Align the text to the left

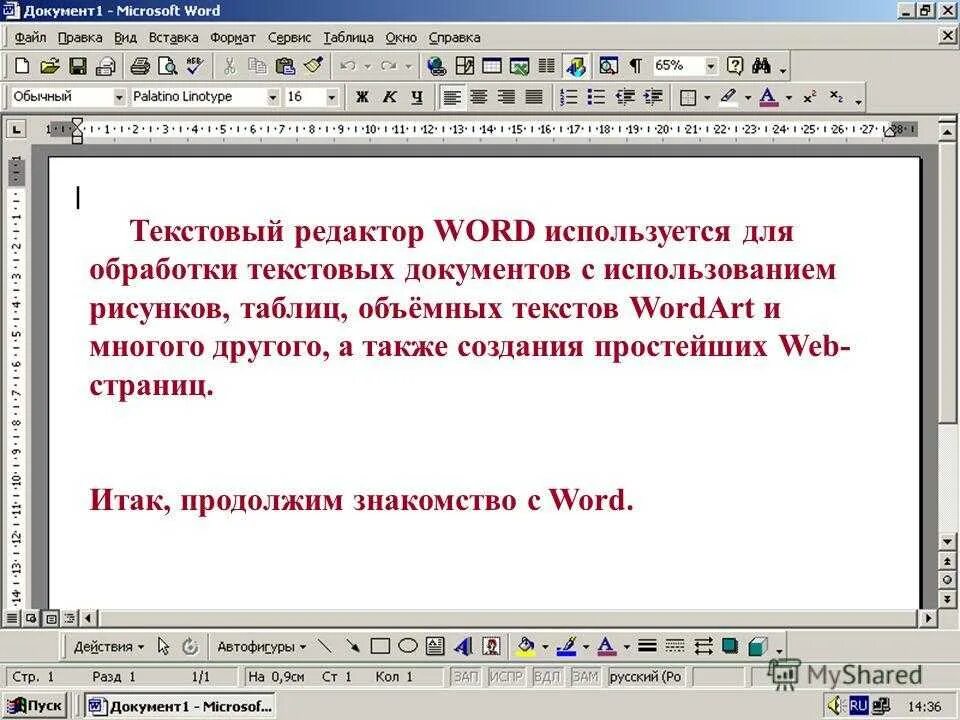(x=452, y=97)
